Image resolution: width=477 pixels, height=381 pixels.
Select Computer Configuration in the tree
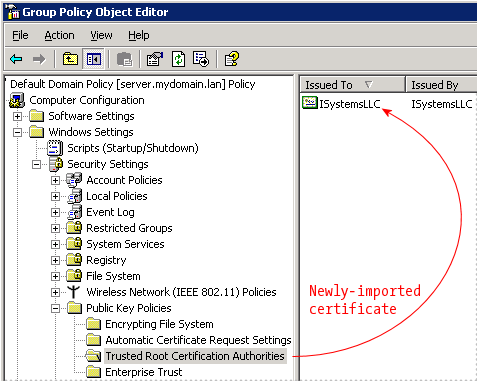click(x=87, y=100)
